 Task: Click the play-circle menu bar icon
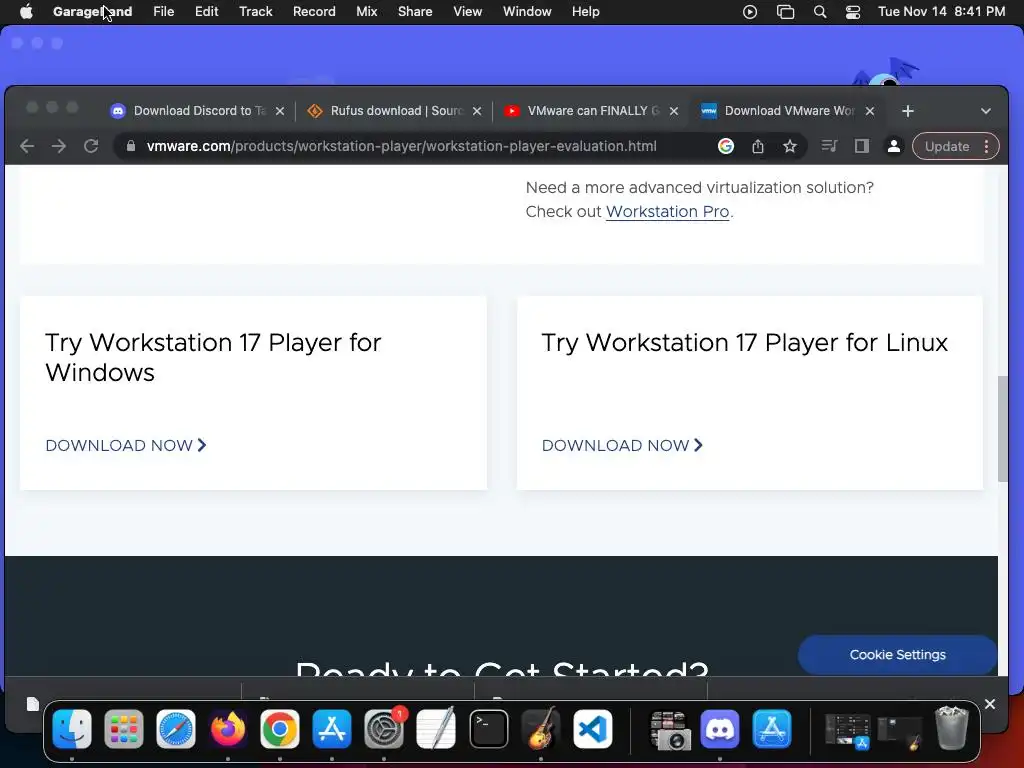click(x=750, y=12)
